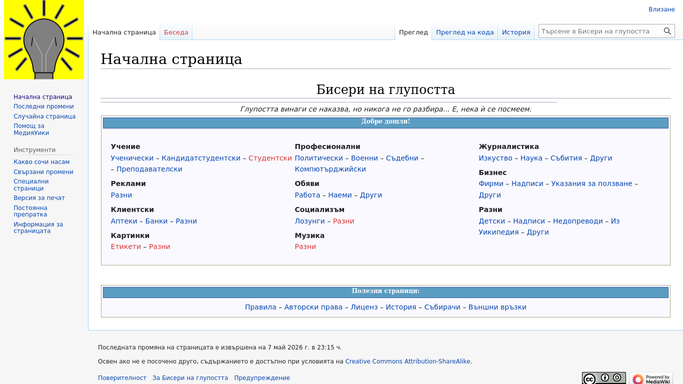Open Creative Commons Attribution-ShareAlike link
This screenshot has height=384, width=683.
point(408,361)
